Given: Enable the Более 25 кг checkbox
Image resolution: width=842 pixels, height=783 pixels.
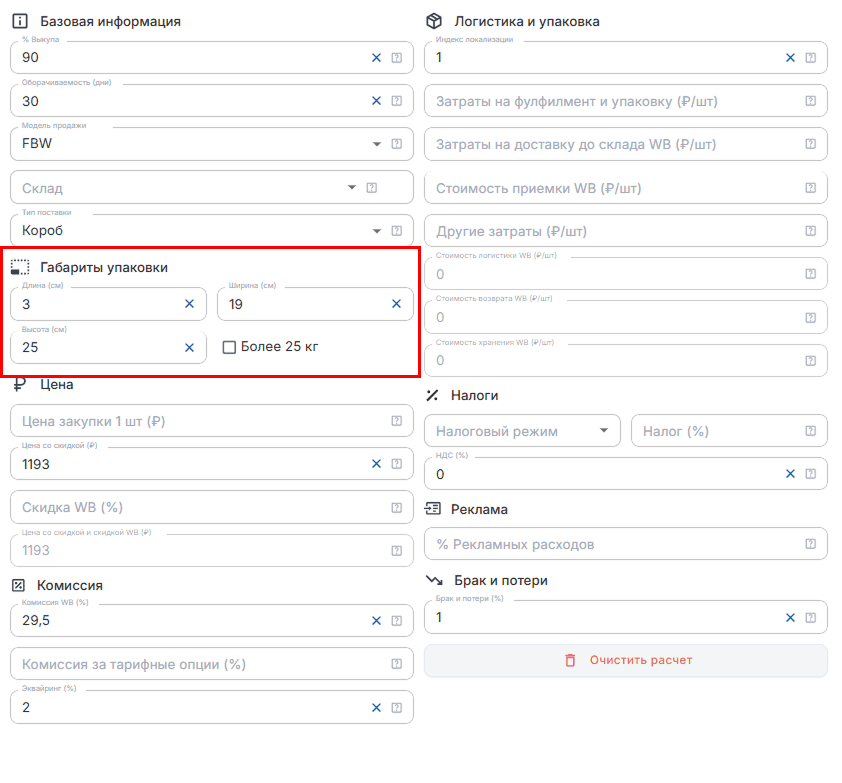Looking at the screenshot, I should click(229, 347).
